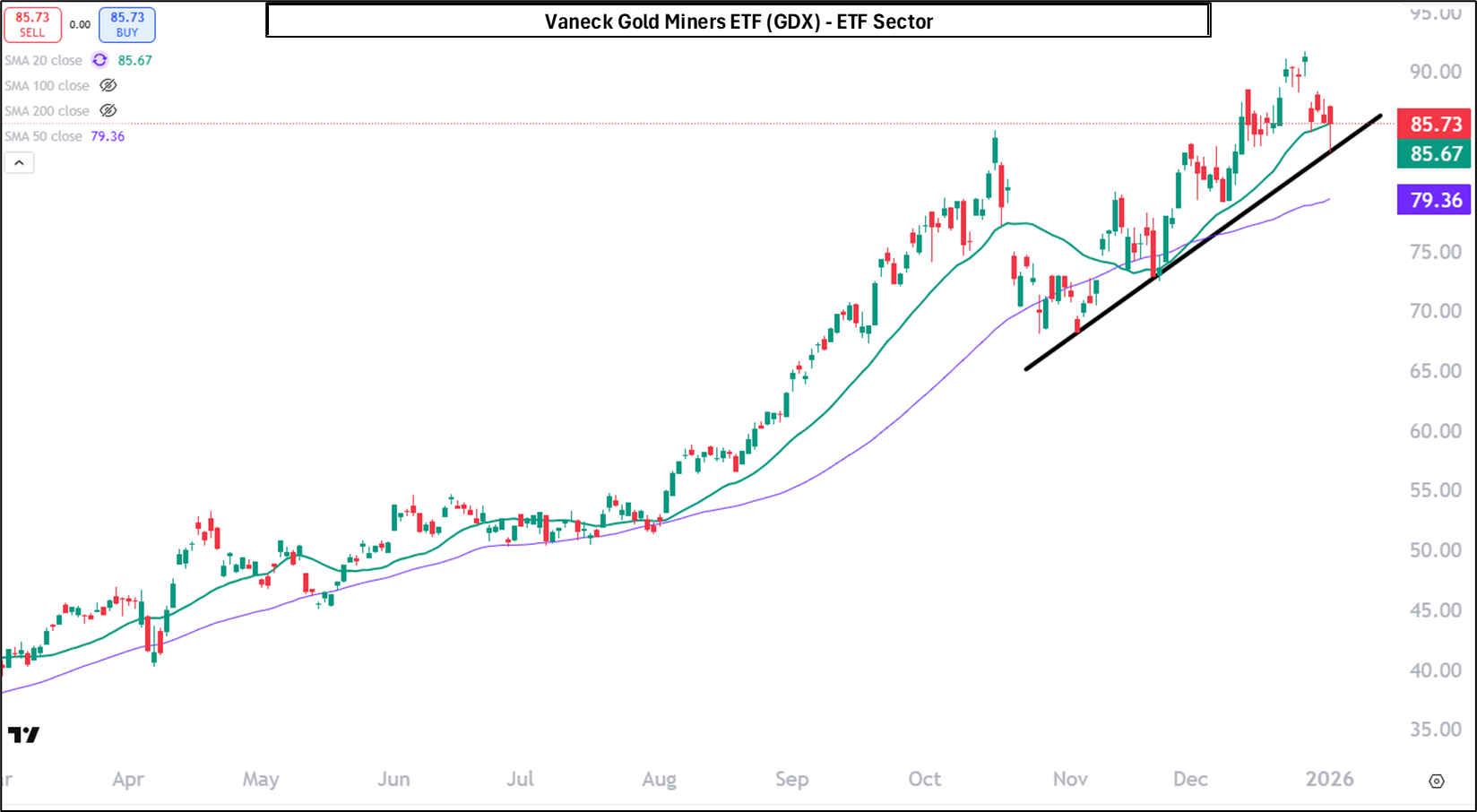Click the green 85.67 SMA price label

(1434, 154)
